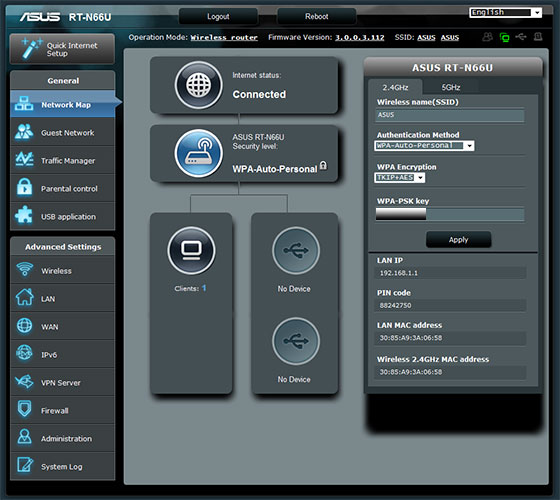The height and width of the screenshot is (500, 560).
Task: Click the LAN MAC address value
Action: coord(411,338)
